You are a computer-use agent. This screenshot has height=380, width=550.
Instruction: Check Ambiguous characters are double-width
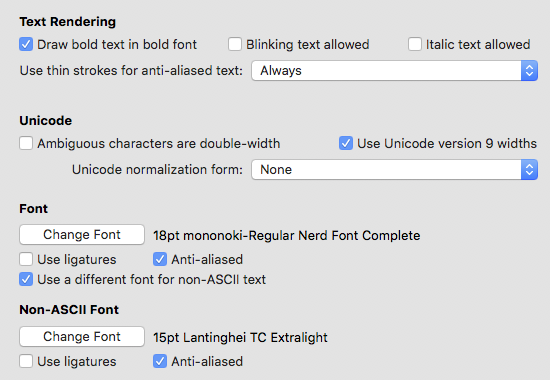click(26, 144)
